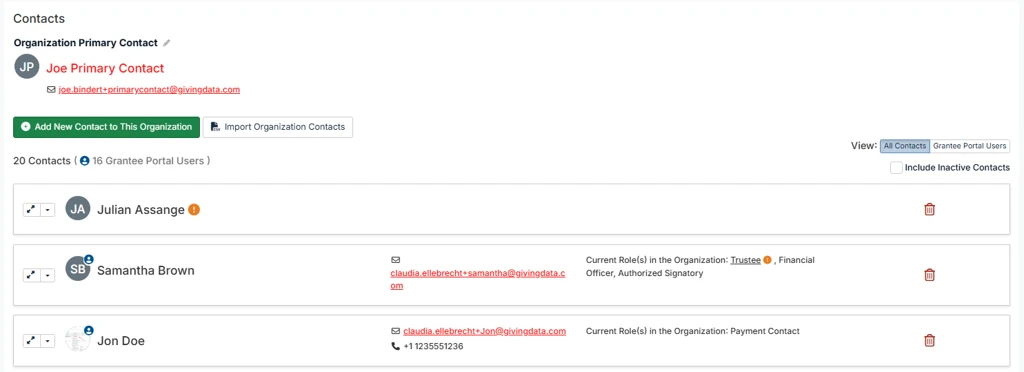Image resolution: width=1024 pixels, height=372 pixels.
Task: Click the 20 Contacts count text
Action: 42,161
